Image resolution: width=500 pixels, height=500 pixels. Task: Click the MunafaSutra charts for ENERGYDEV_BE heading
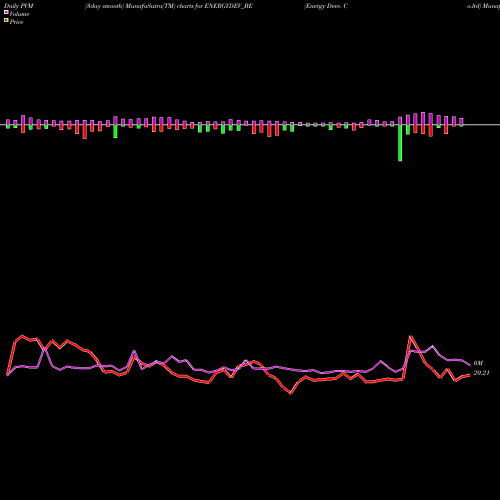[x=169, y=6]
